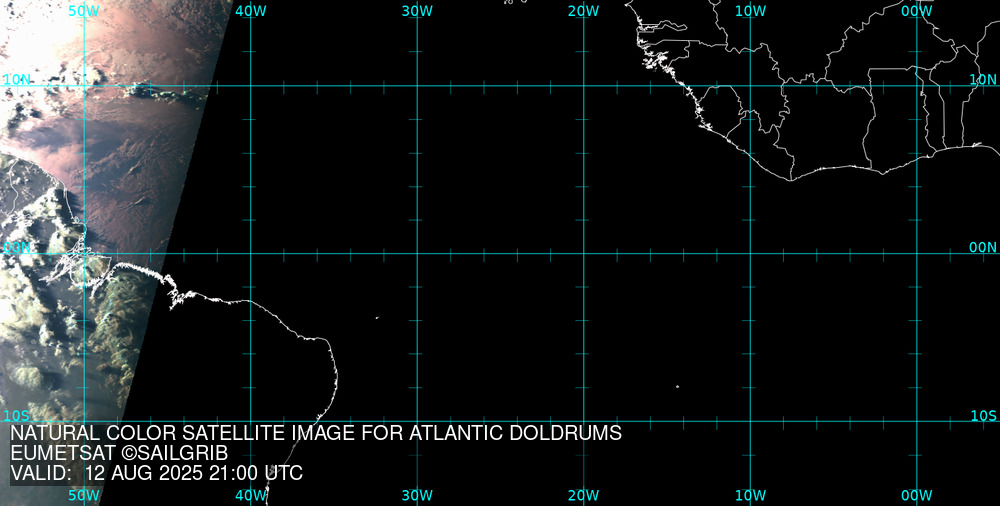The width and height of the screenshot is (1000, 506).
Task: Click the 10S latitude label on the right side
Action: click(x=983, y=416)
